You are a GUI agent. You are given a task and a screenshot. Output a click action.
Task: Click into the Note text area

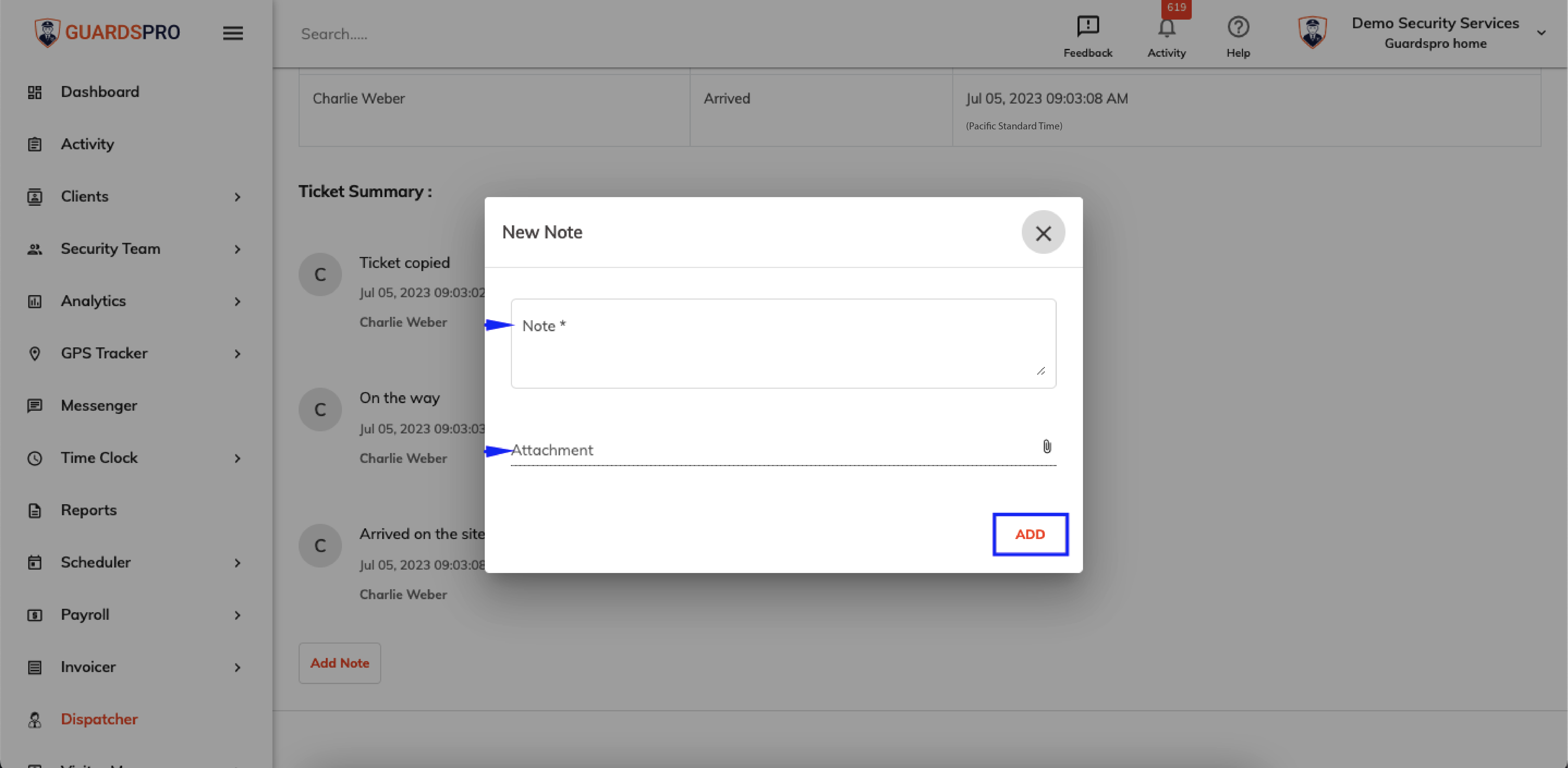point(783,343)
